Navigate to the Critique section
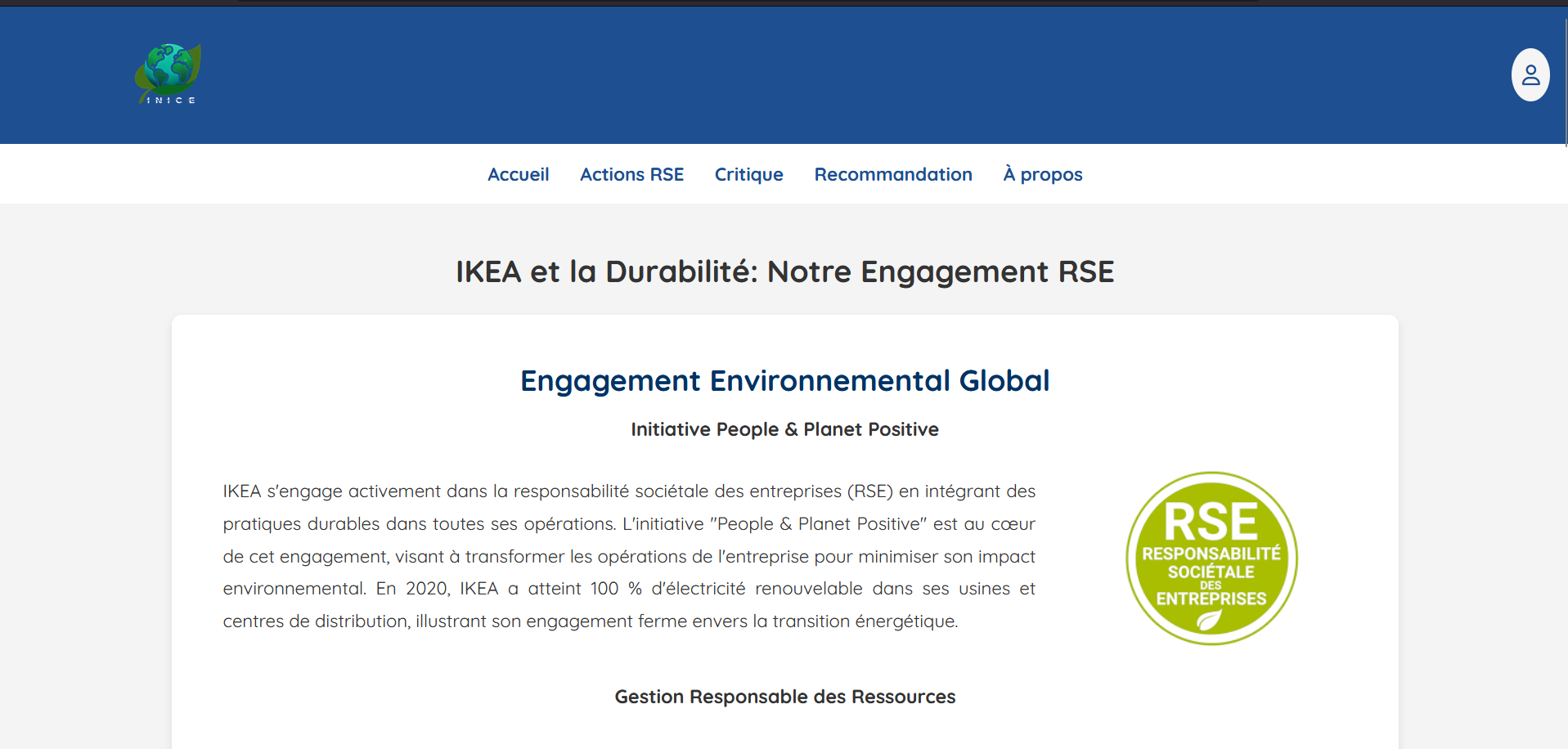The width and height of the screenshot is (1568, 749). coord(748,174)
